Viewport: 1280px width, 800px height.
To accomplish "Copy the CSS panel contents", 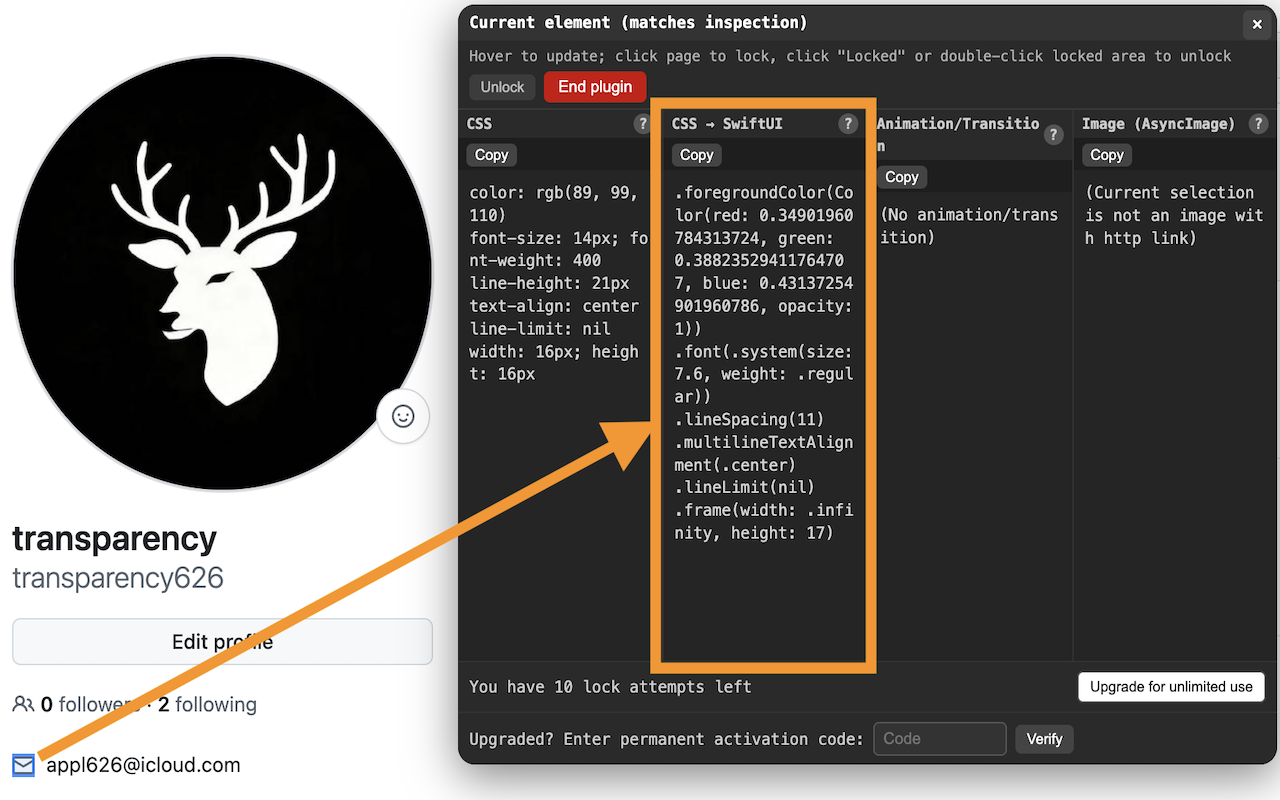I will [x=491, y=154].
